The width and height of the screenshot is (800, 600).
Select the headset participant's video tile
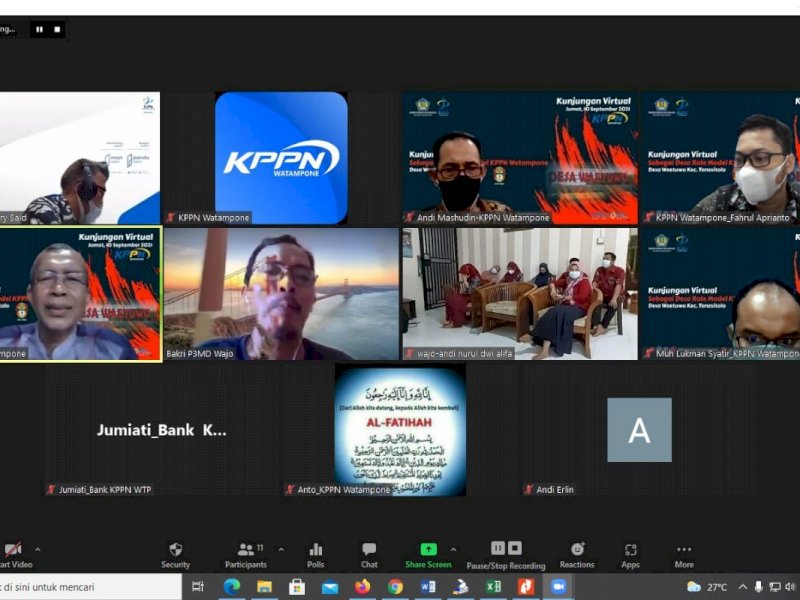click(x=80, y=158)
